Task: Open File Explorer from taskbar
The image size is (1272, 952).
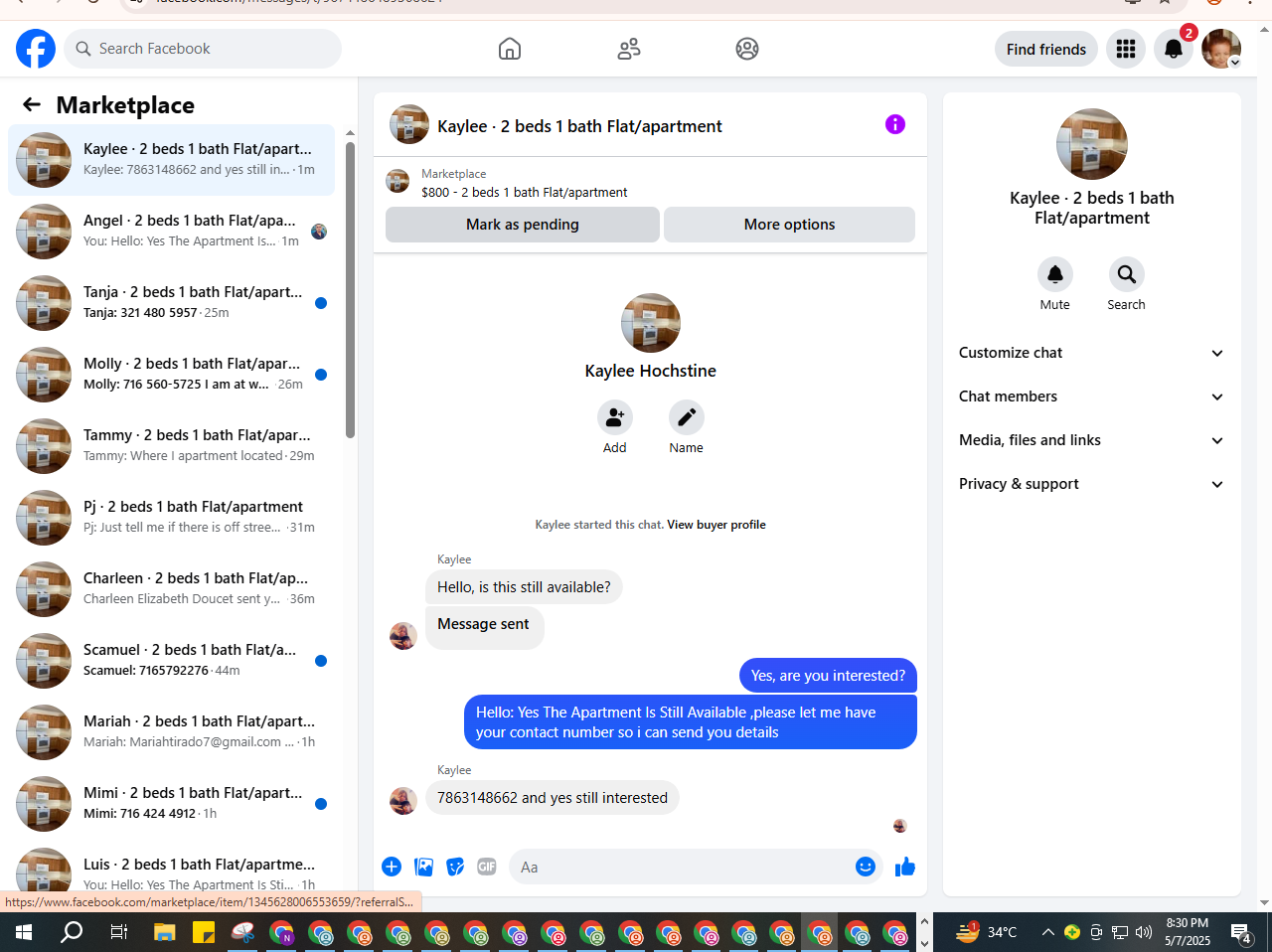Action: click(x=164, y=932)
